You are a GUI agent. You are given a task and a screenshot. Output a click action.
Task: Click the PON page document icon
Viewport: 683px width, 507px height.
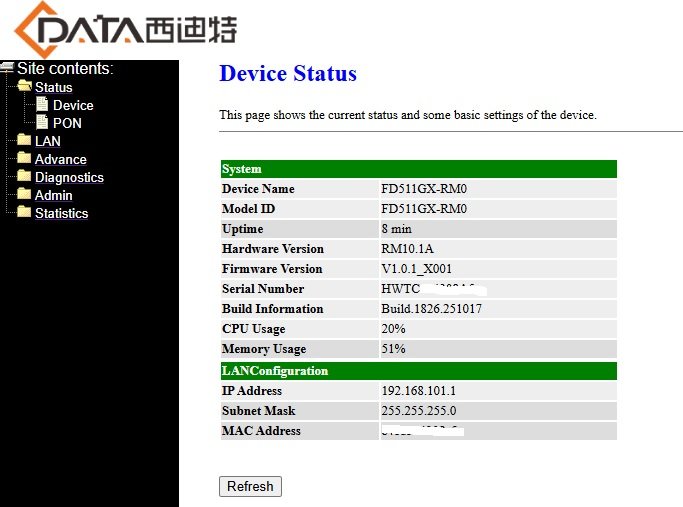(x=42, y=122)
